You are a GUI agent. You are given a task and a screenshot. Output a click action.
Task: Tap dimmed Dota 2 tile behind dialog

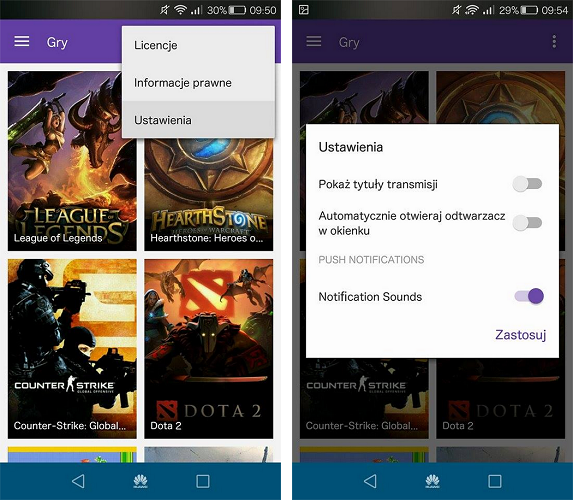tap(500, 398)
